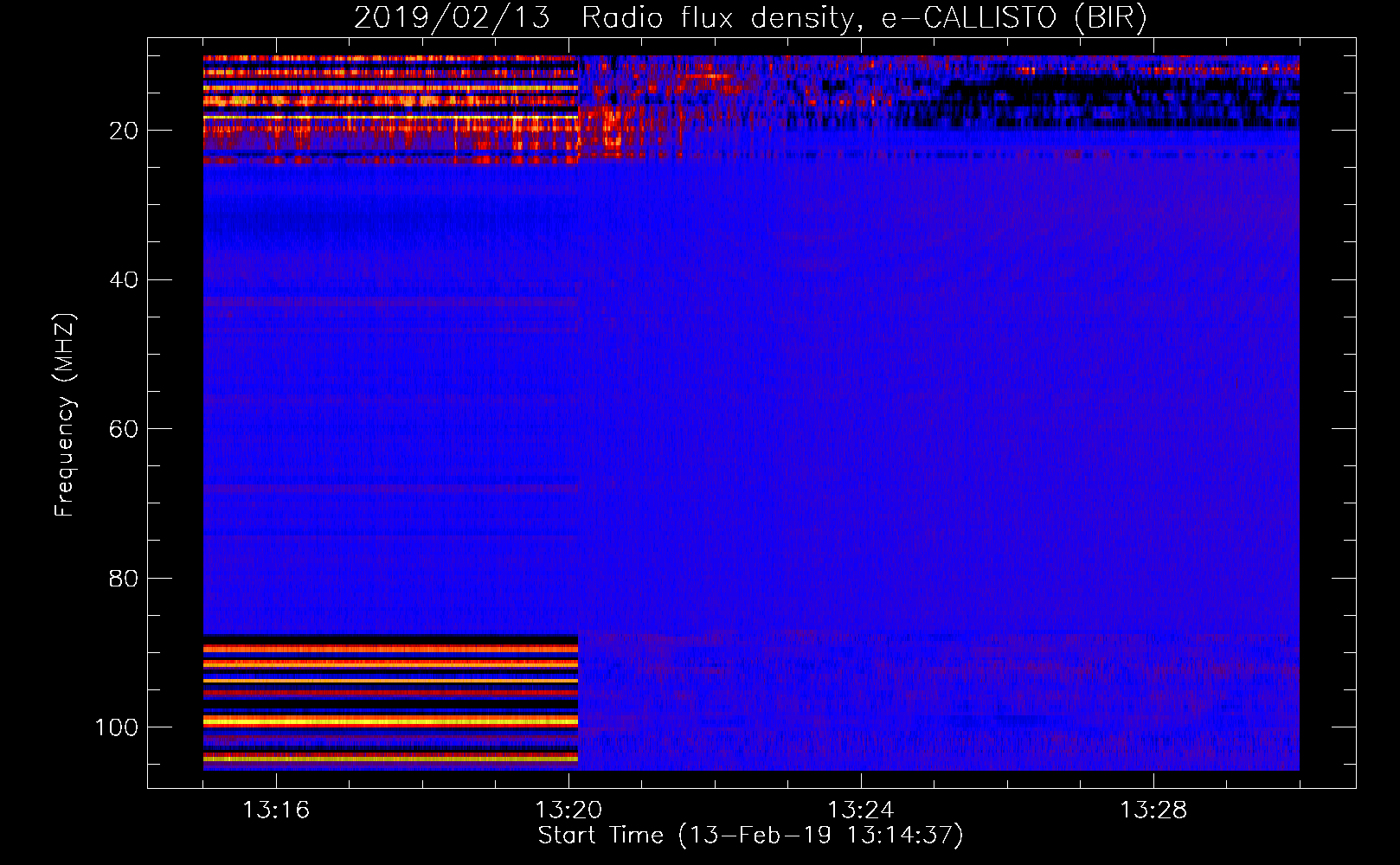The width and height of the screenshot is (1400, 865).
Task: Select the 13:16 time axis tick label
Action: [276, 811]
